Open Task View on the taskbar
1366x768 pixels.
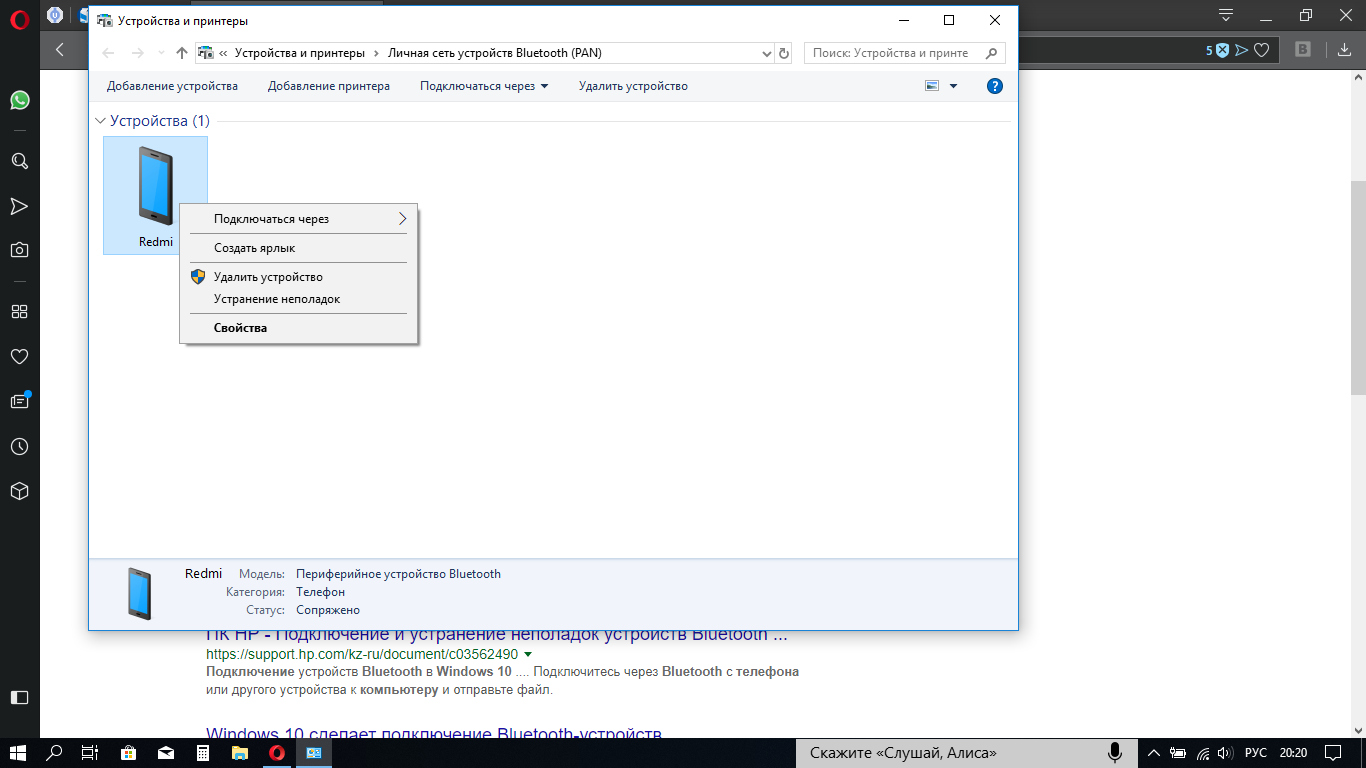91,753
